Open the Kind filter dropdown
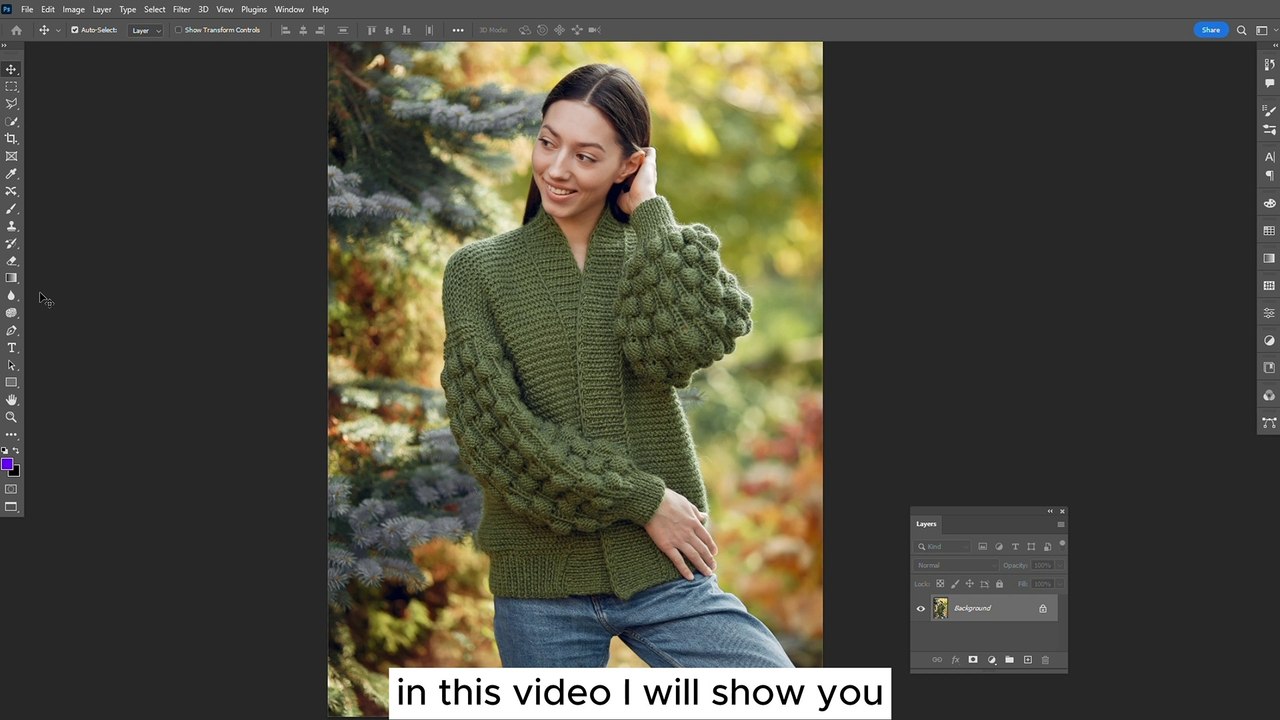This screenshot has height=720, width=1280. (x=944, y=547)
